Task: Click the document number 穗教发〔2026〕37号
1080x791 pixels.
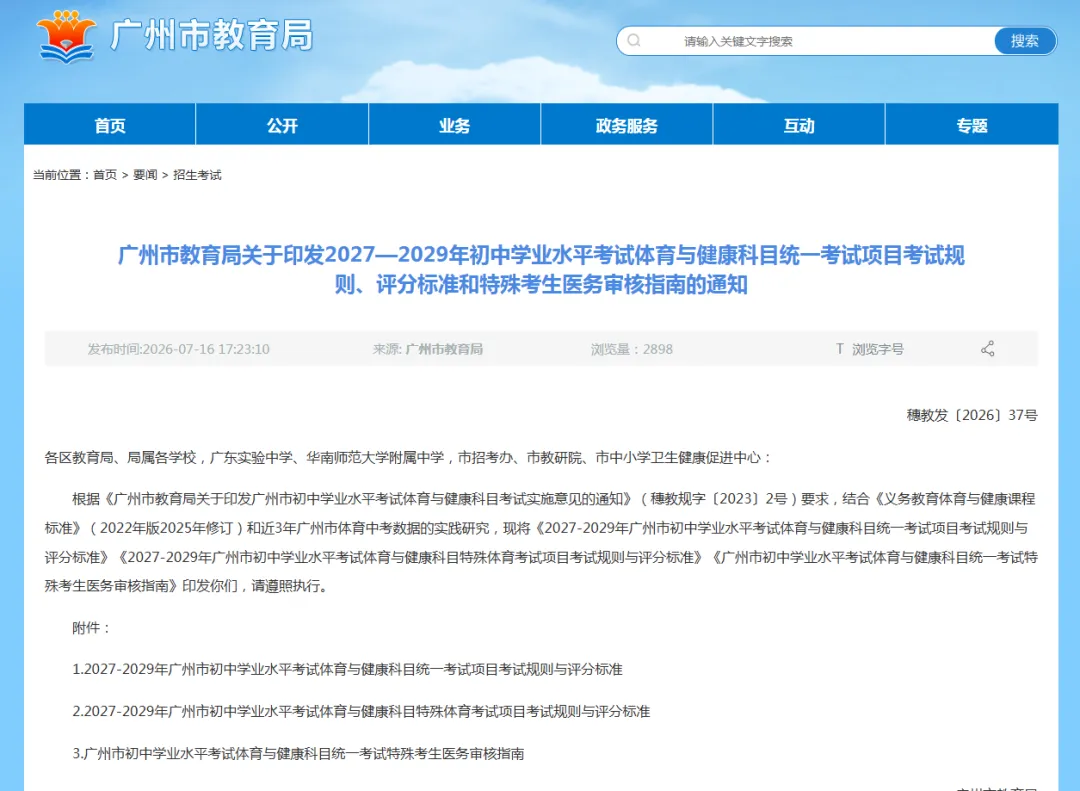Action: click(972, 415)
